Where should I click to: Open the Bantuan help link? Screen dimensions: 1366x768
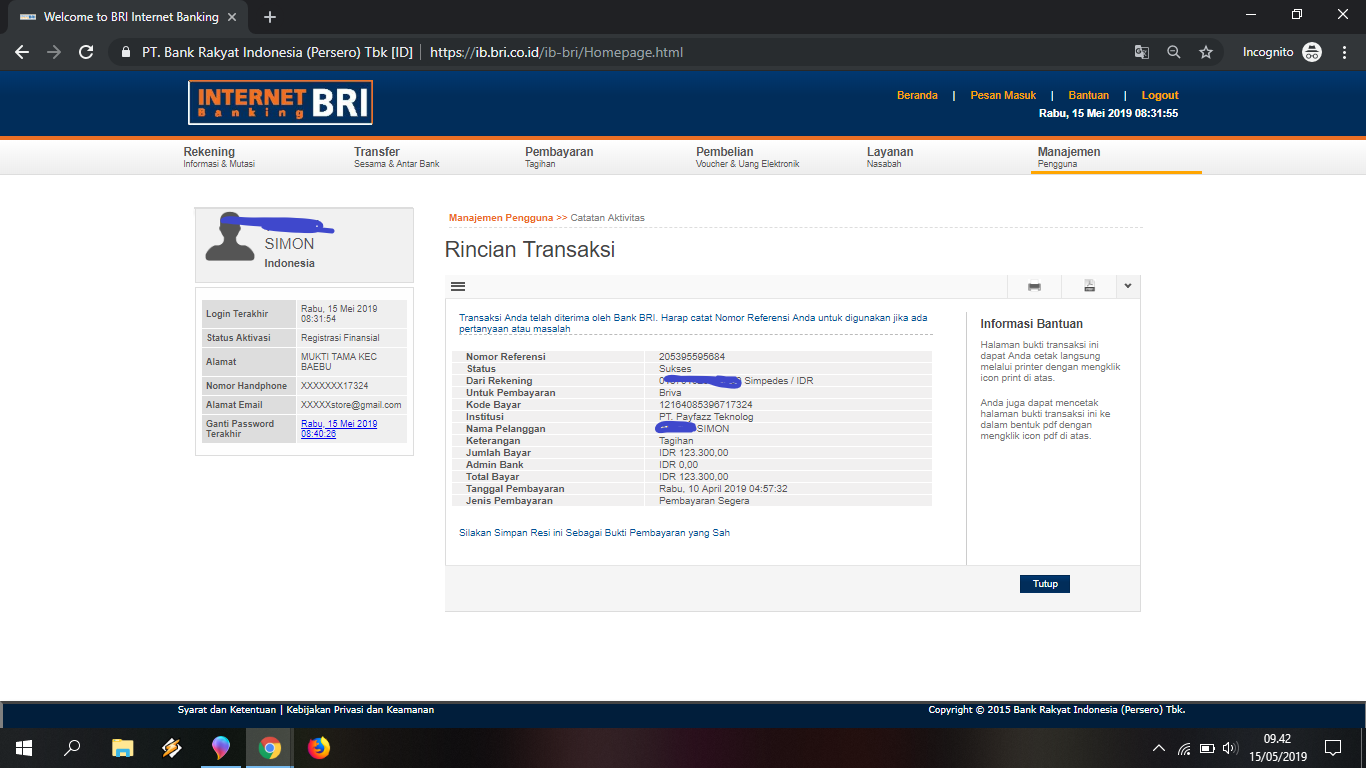(x=1088, y=96)
